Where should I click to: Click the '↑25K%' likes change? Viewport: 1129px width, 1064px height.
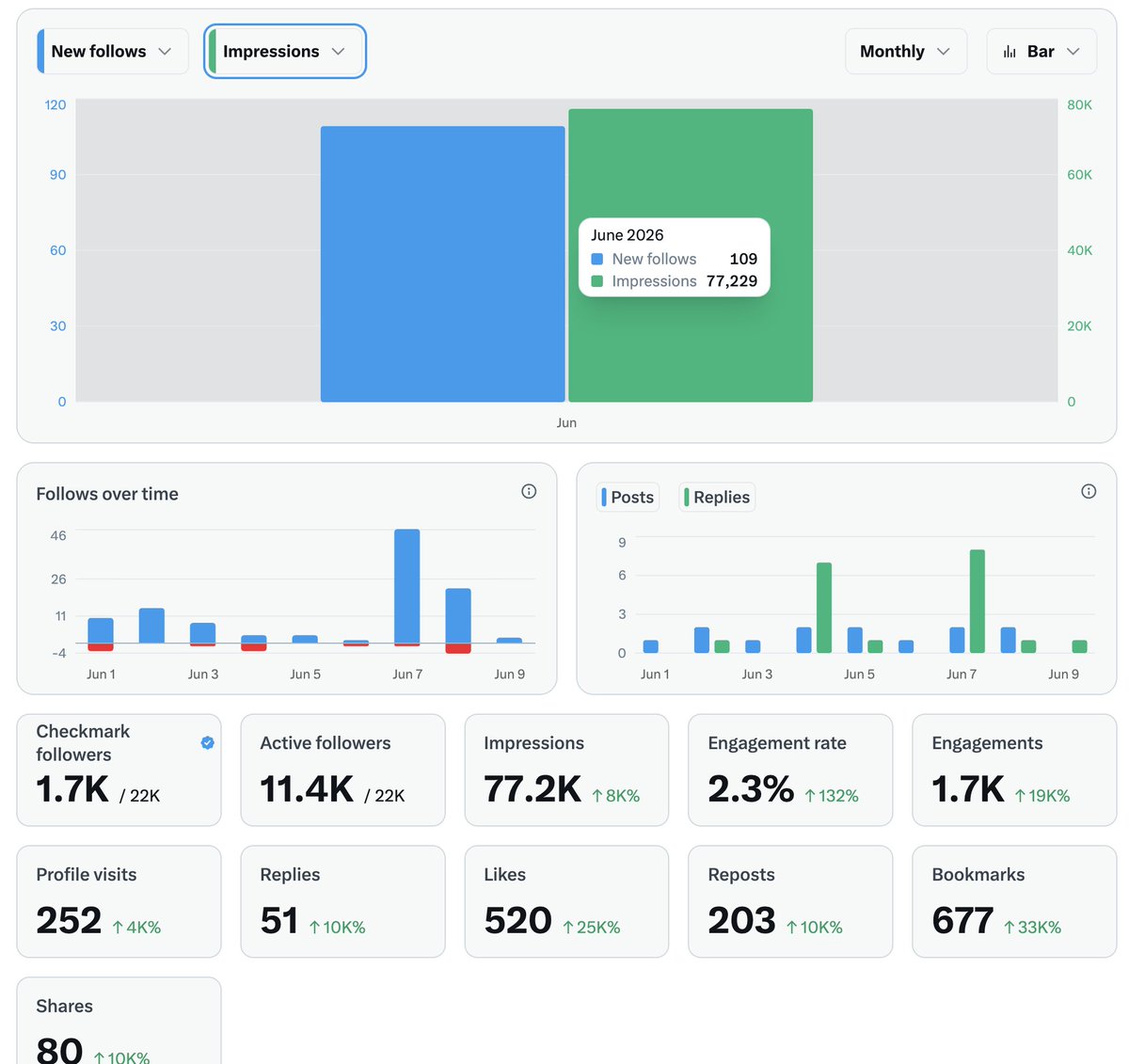(592, 928)
